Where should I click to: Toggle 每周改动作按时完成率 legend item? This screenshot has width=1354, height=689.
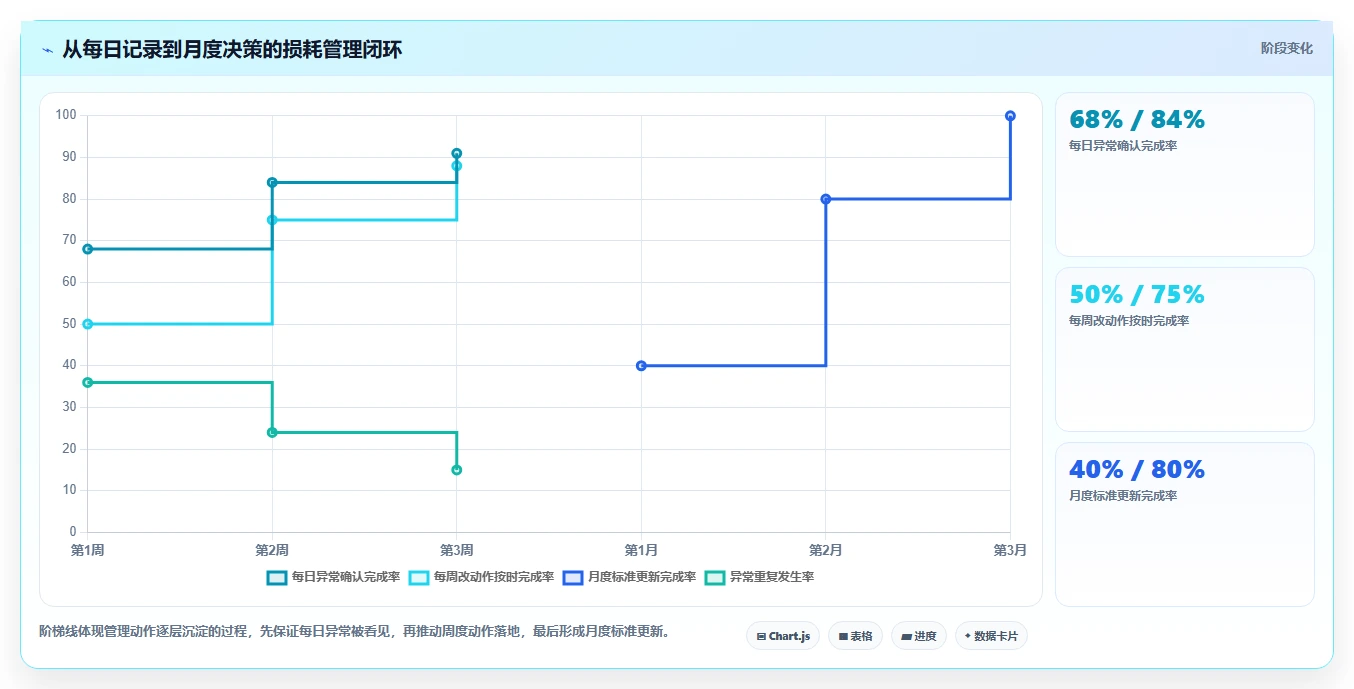coord(481,577)
